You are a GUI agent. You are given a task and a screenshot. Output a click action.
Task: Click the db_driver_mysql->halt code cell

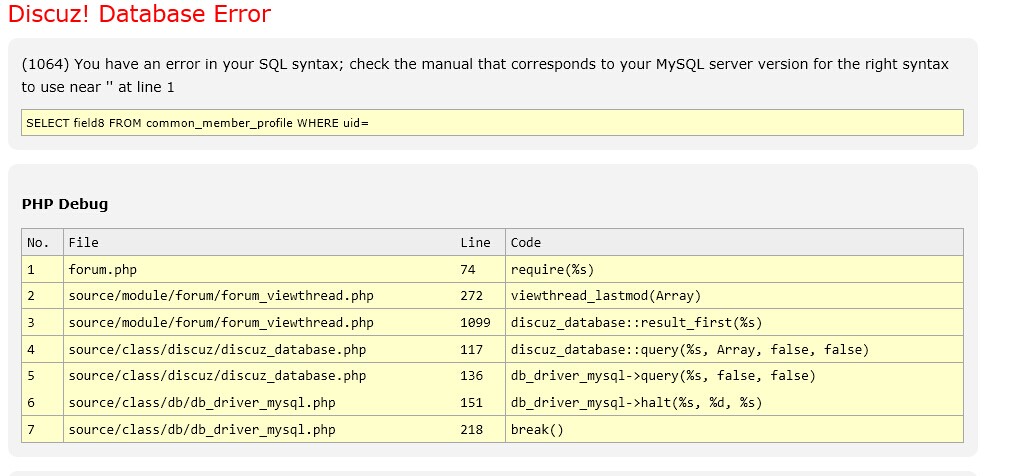[x=636, y=403]
